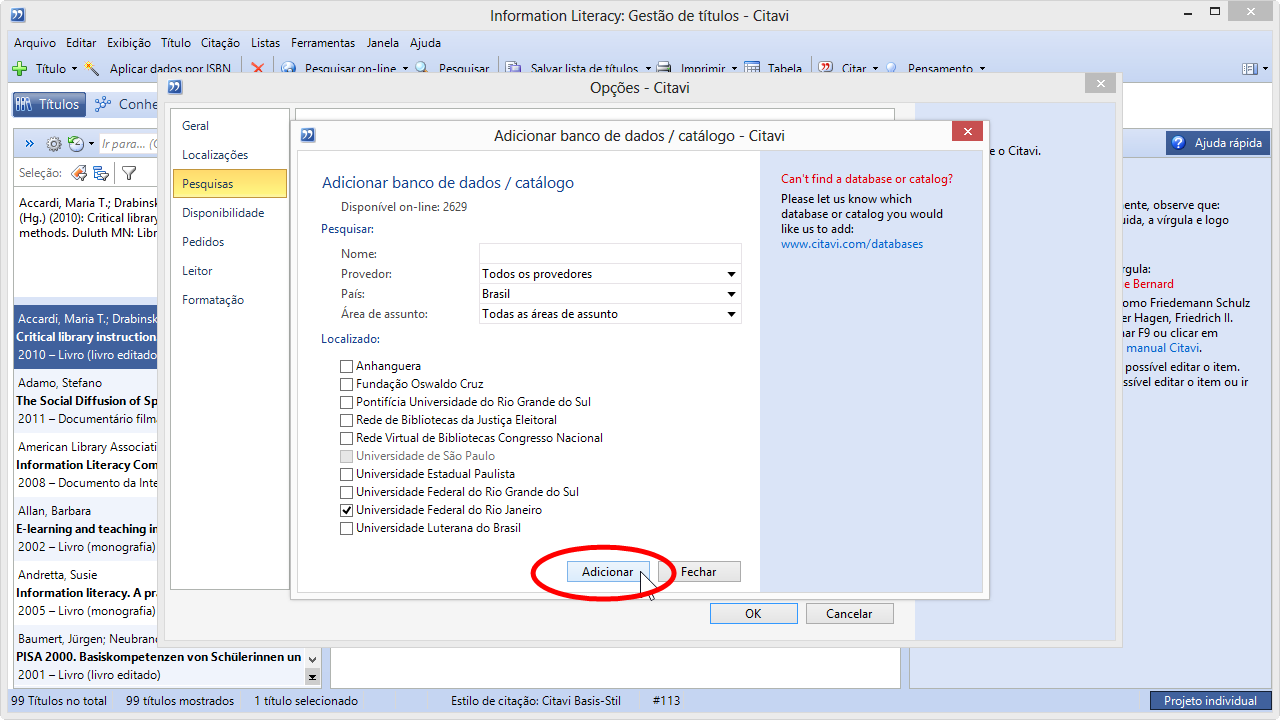Click the Pensamento bulb icon
The width and height of the screenshot is (1280, 720).
coord(891,69)
